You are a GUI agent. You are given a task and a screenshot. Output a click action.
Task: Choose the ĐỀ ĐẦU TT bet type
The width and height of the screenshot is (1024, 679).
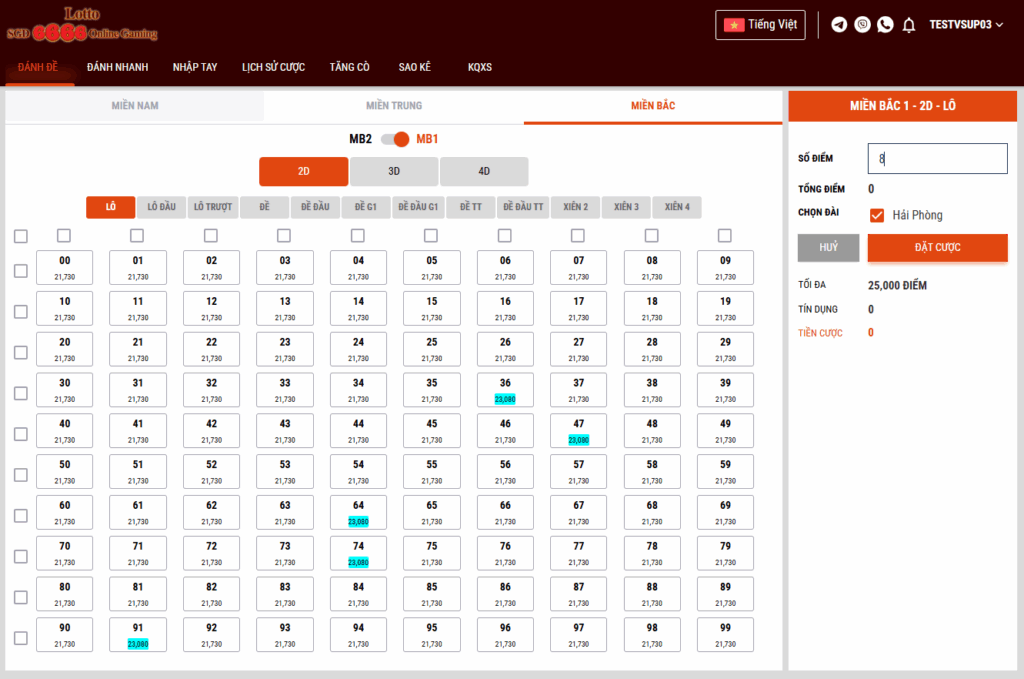click(523, 207)
